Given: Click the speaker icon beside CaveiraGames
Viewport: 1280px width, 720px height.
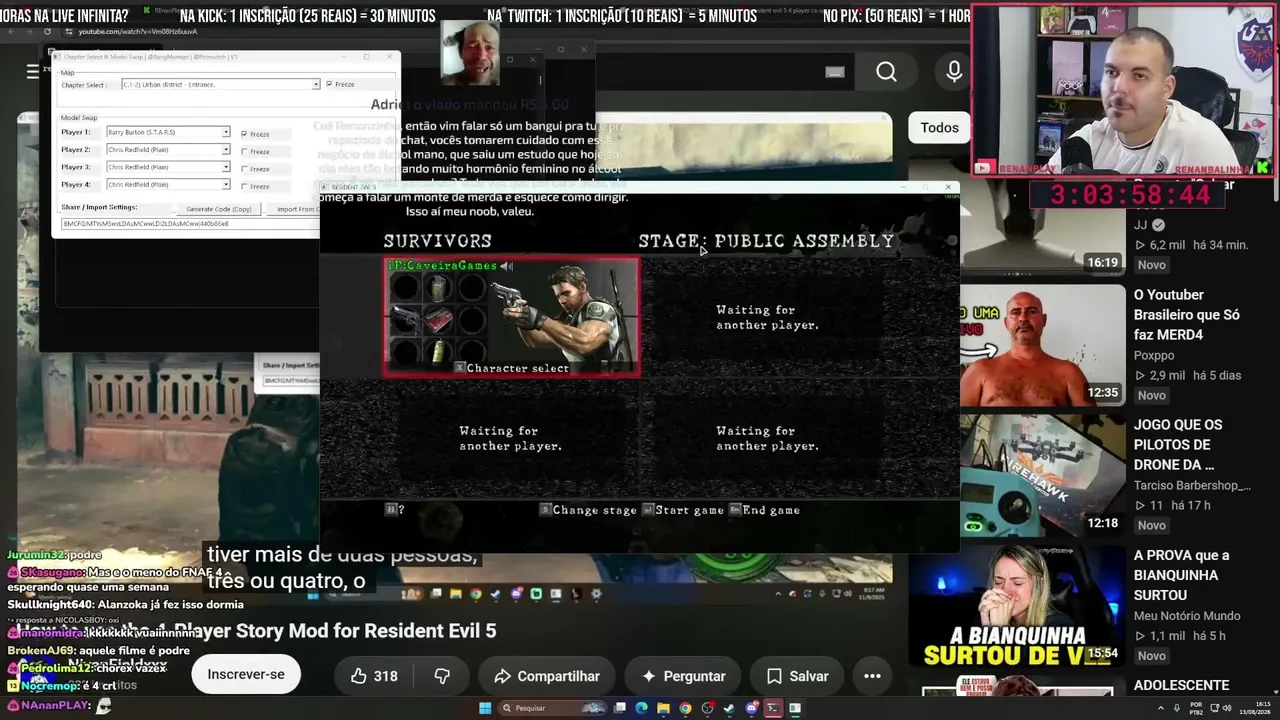Looking at the screenshot, I should [507, 266].
